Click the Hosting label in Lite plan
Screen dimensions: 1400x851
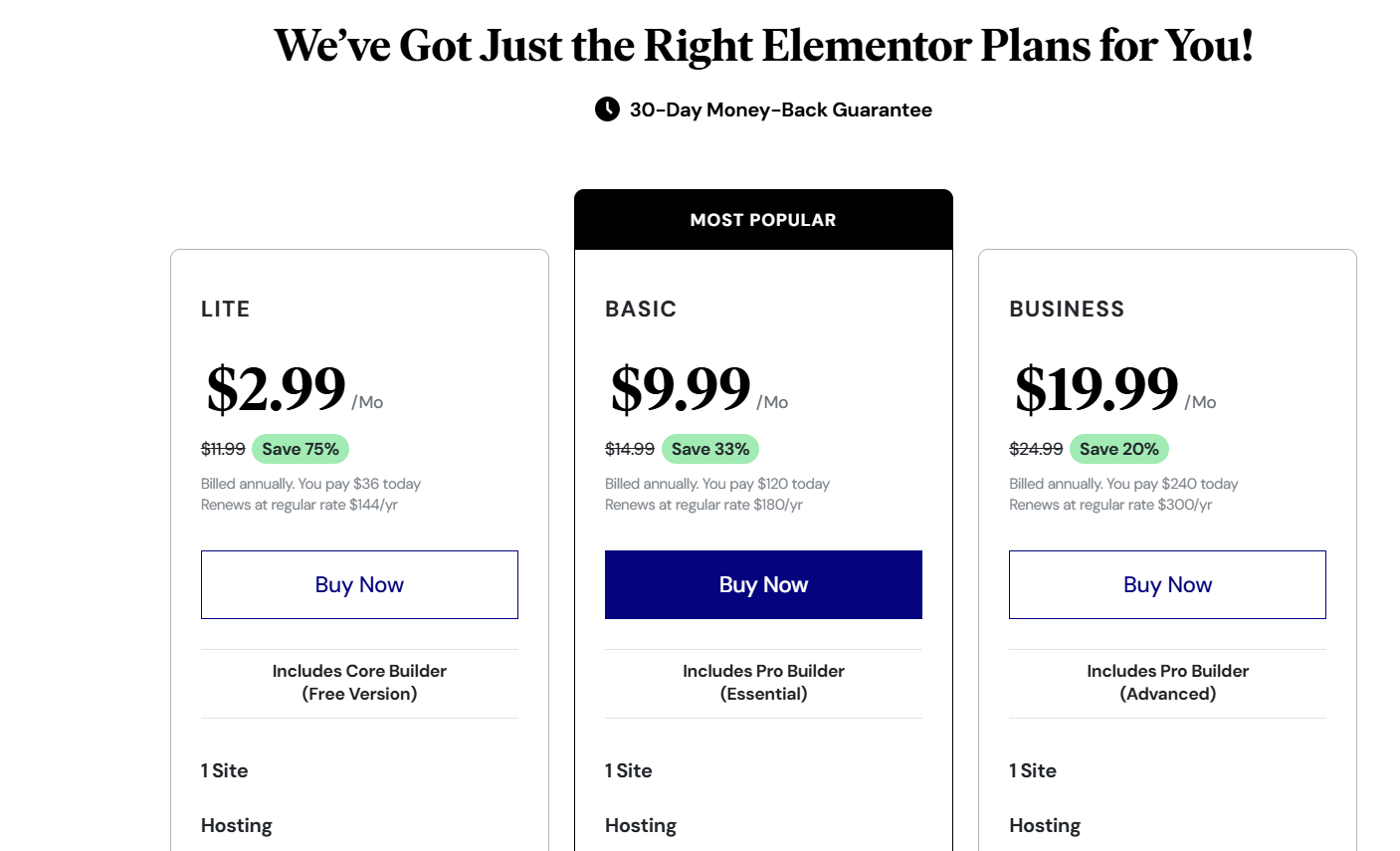pyautogui.click(x=237, y=825)
